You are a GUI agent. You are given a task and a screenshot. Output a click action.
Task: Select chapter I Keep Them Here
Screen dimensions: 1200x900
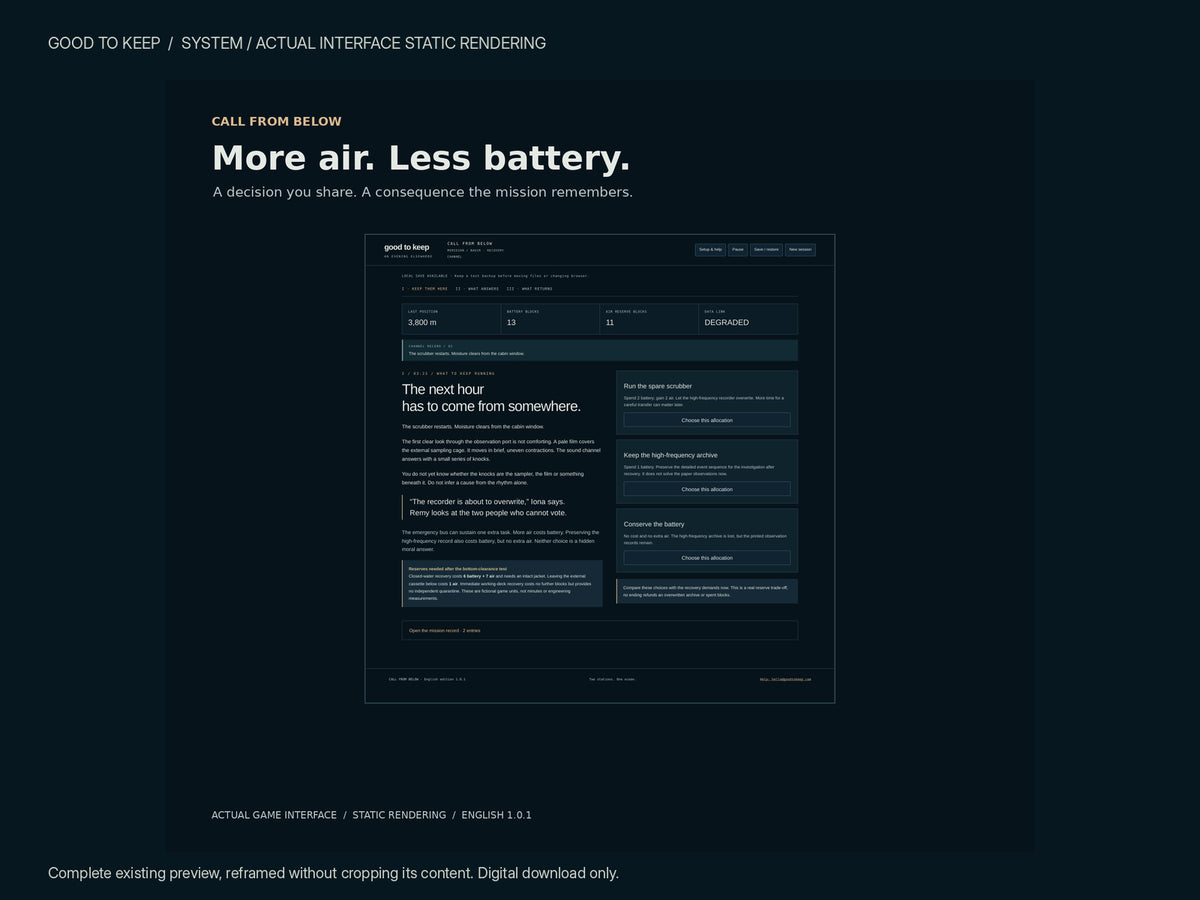click(x=425, y=289)
